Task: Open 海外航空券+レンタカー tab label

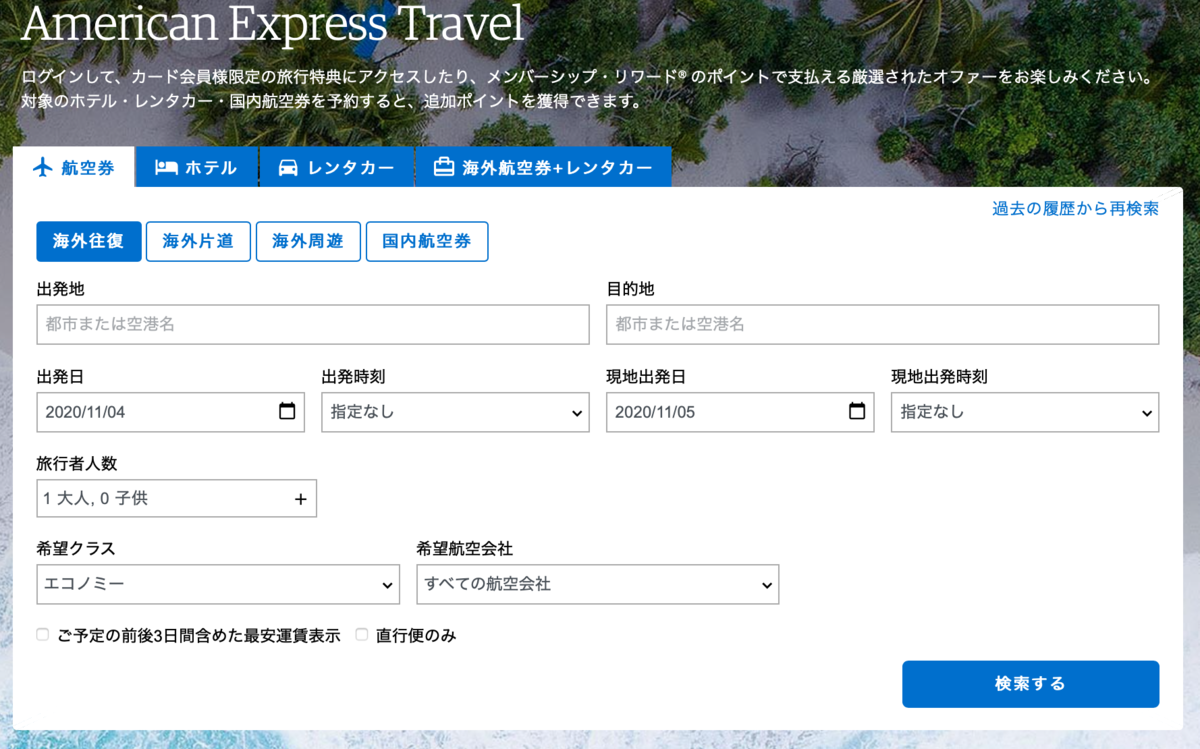Action: tap(557, 168)
